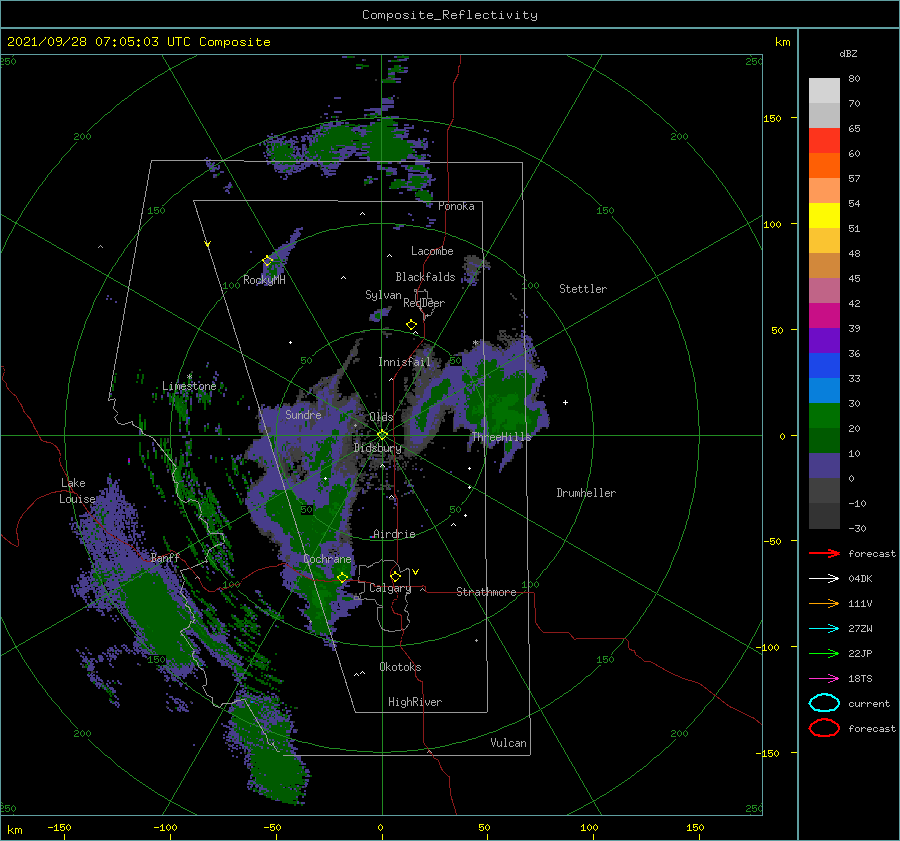
Task: Click the Ponoka label near top
Action: [456, 206]
